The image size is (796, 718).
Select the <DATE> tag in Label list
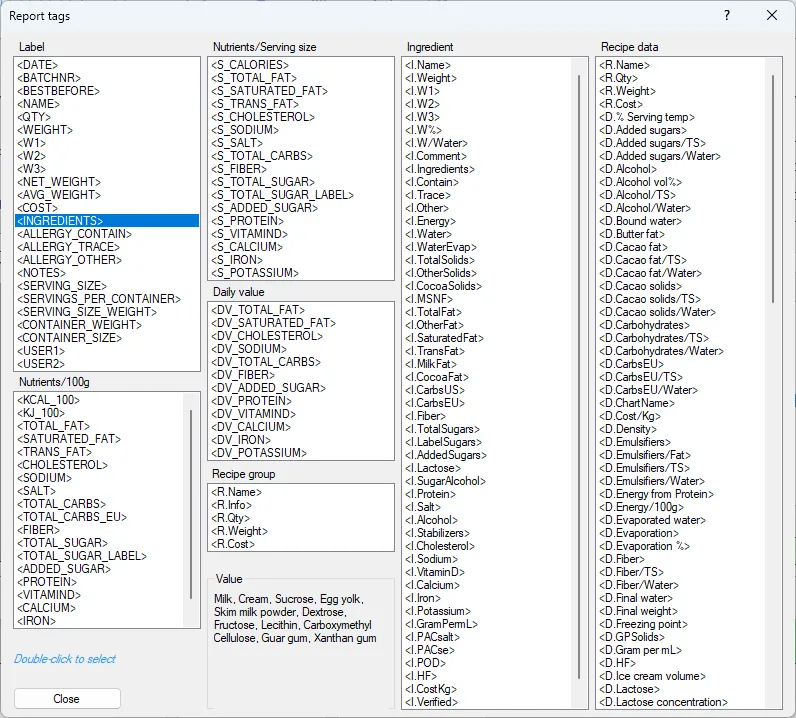point(38,65)
